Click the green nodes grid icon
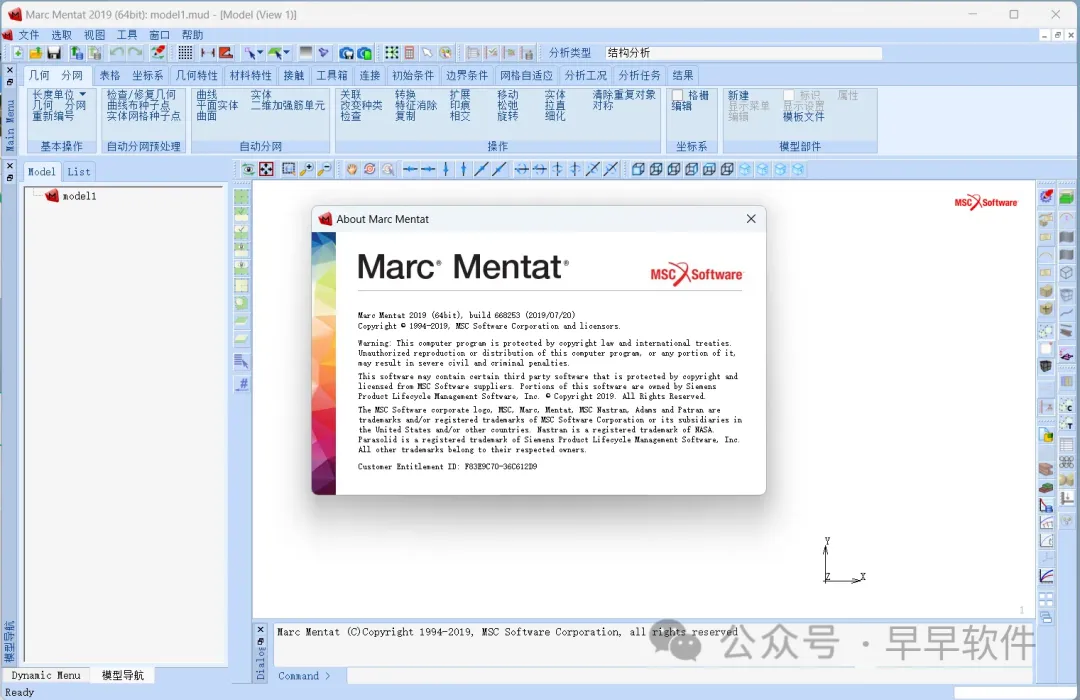 pos(392,53)
